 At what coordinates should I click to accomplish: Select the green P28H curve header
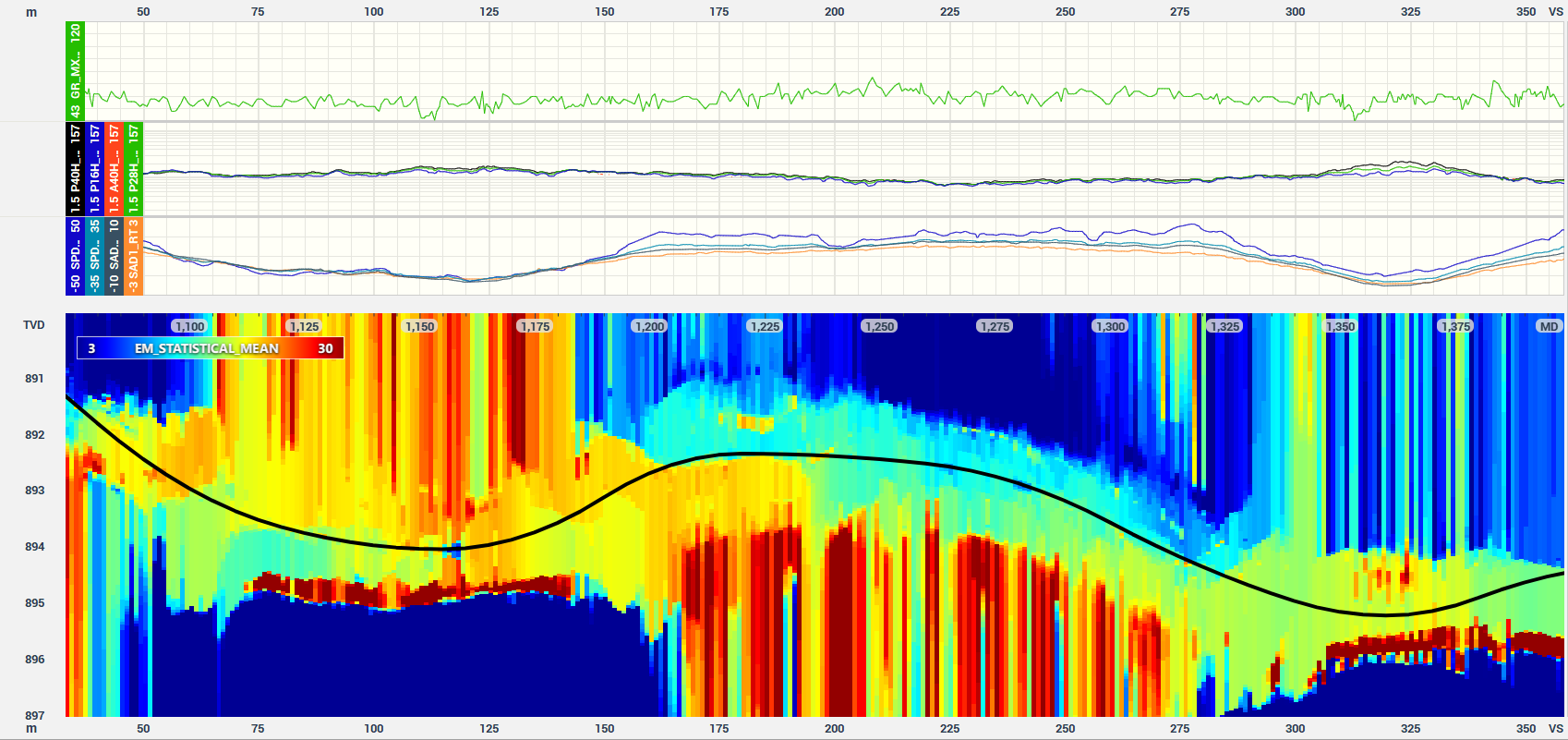(x=133, y=170)
